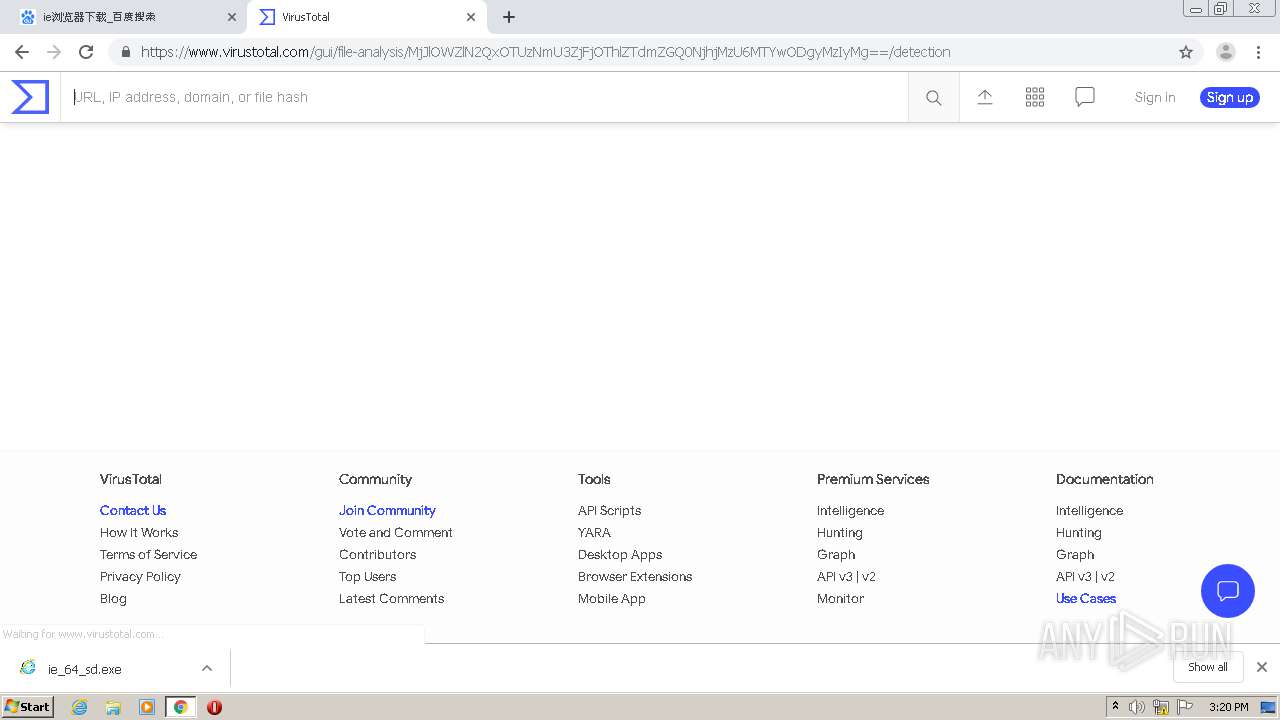The height and width of the screenshot is (720, 1280).
Task: Open Chrome three-dot menu
Action: 1259,52
